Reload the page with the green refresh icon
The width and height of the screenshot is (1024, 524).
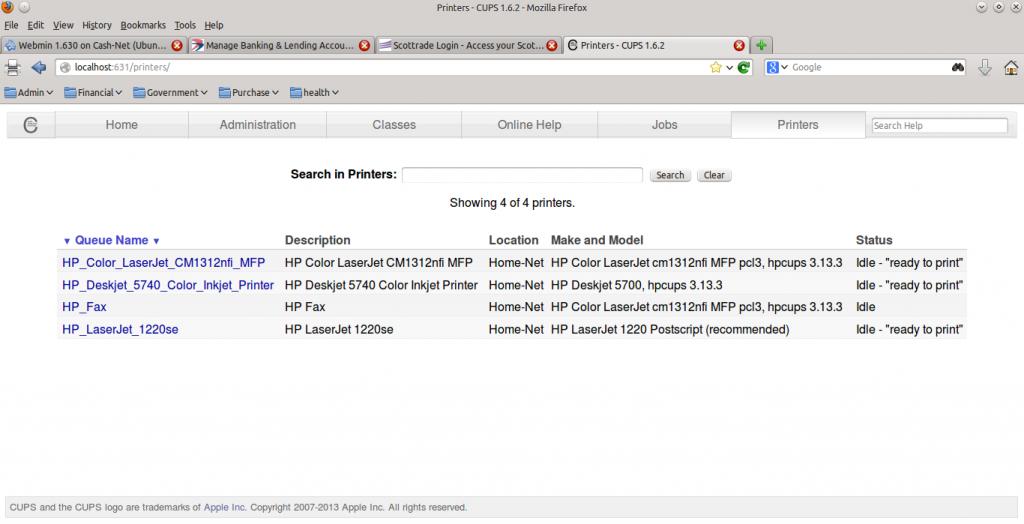[744, 68]
